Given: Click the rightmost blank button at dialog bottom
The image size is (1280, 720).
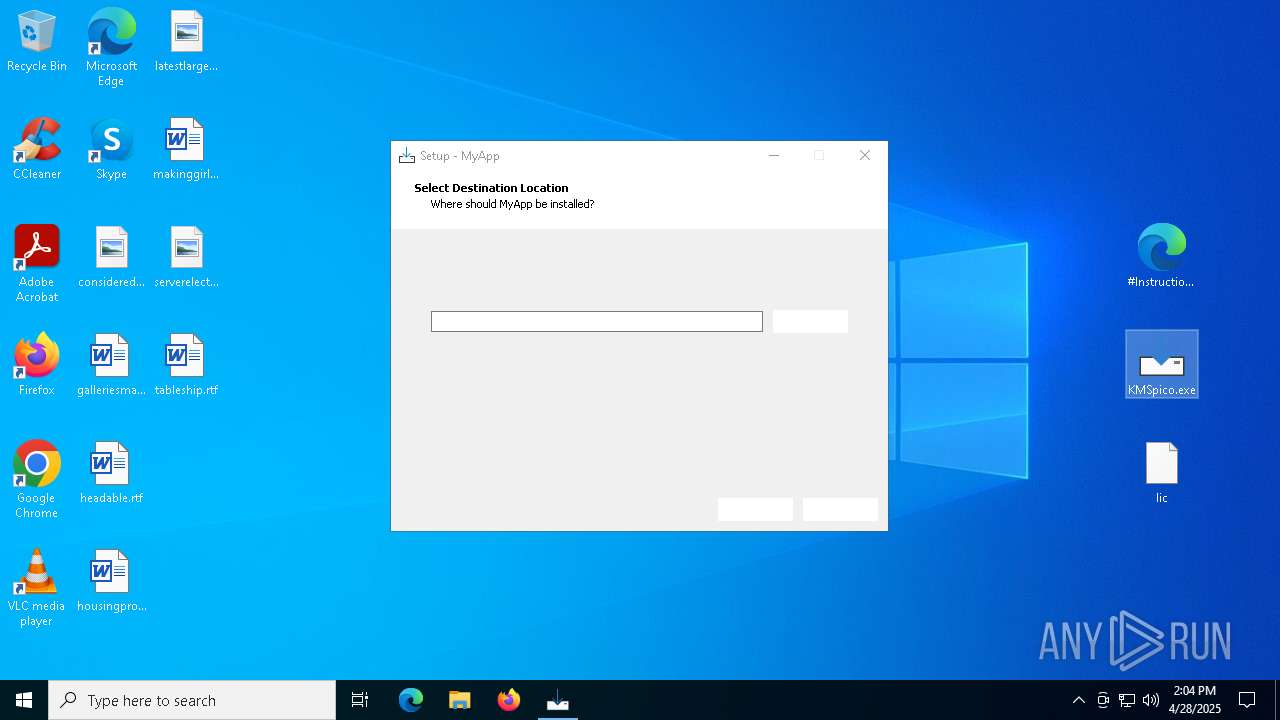Looking at the screenshot, I should pos(840,510).
